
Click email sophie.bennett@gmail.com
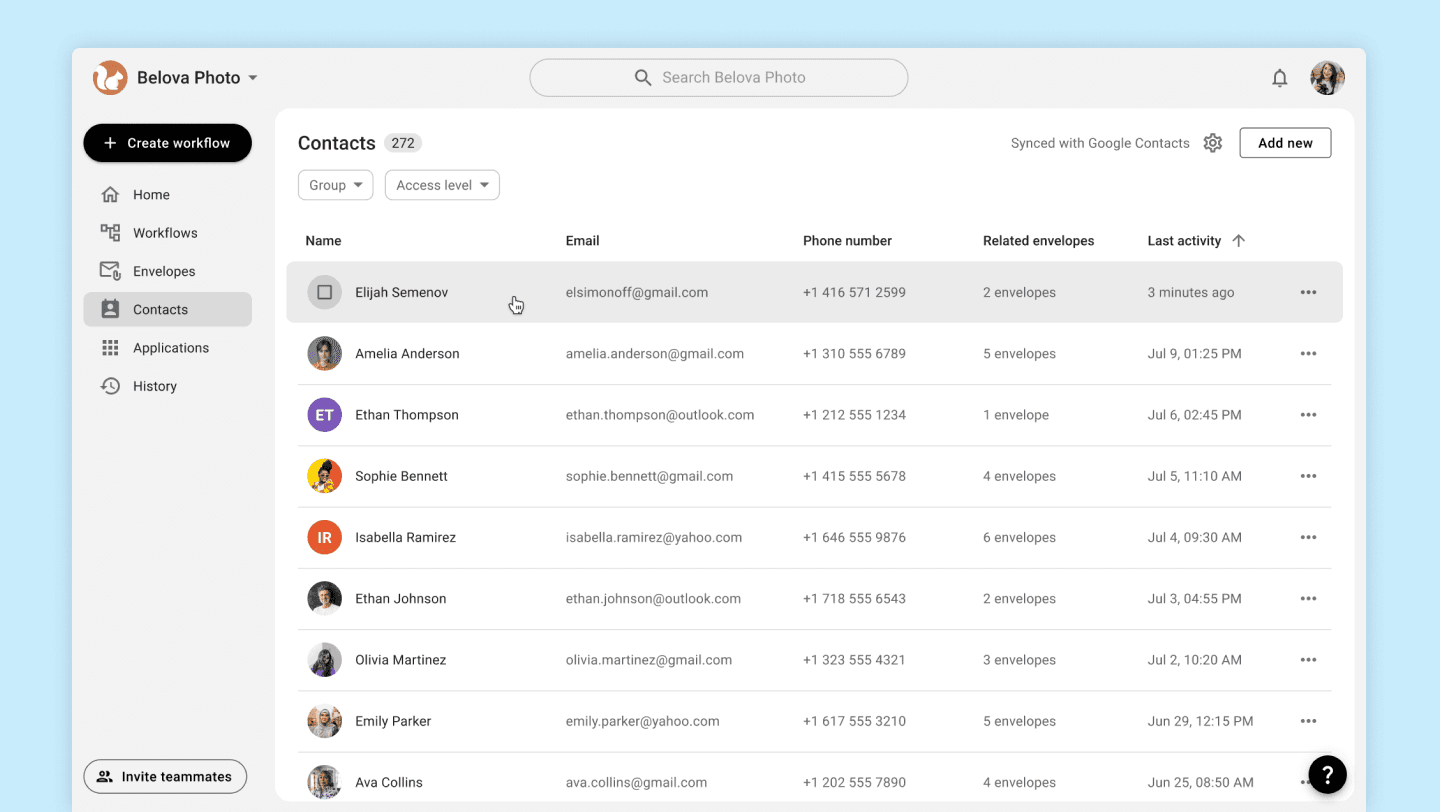pyautogui.click(x=649, y=476)
